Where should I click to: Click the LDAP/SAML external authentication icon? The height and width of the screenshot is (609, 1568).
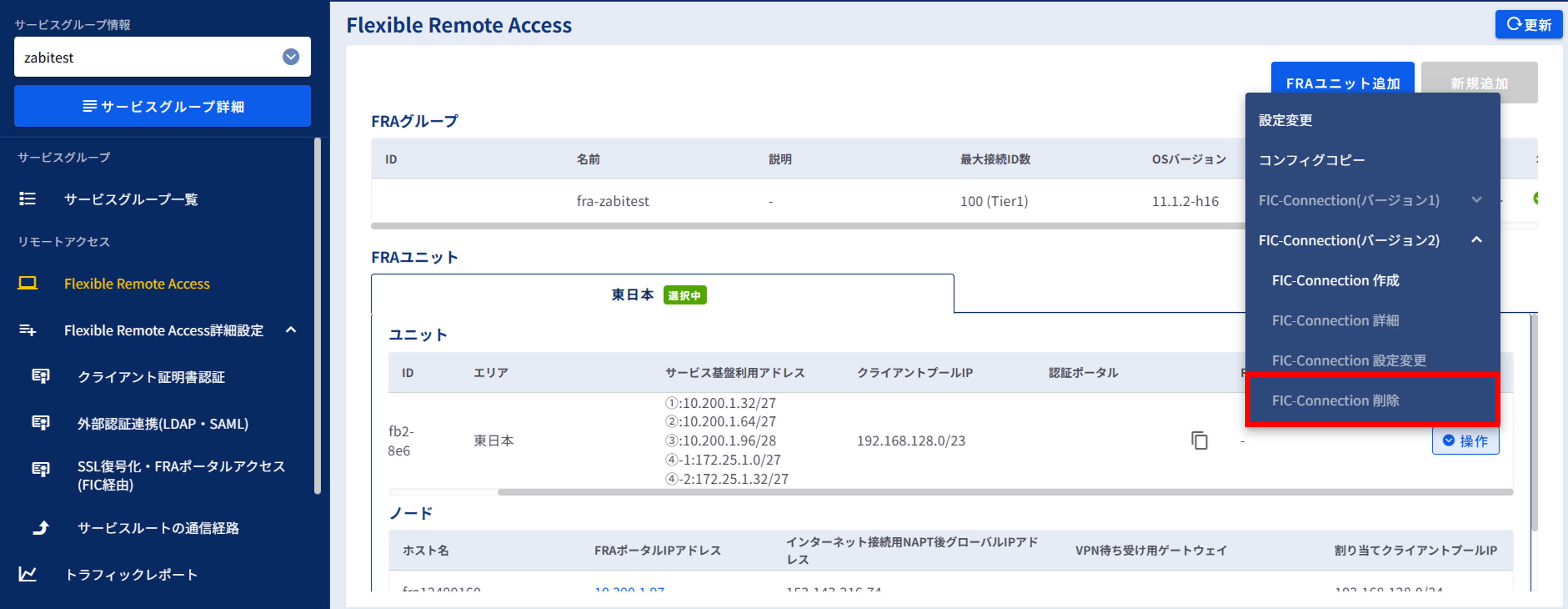click(x=41, y=423)
